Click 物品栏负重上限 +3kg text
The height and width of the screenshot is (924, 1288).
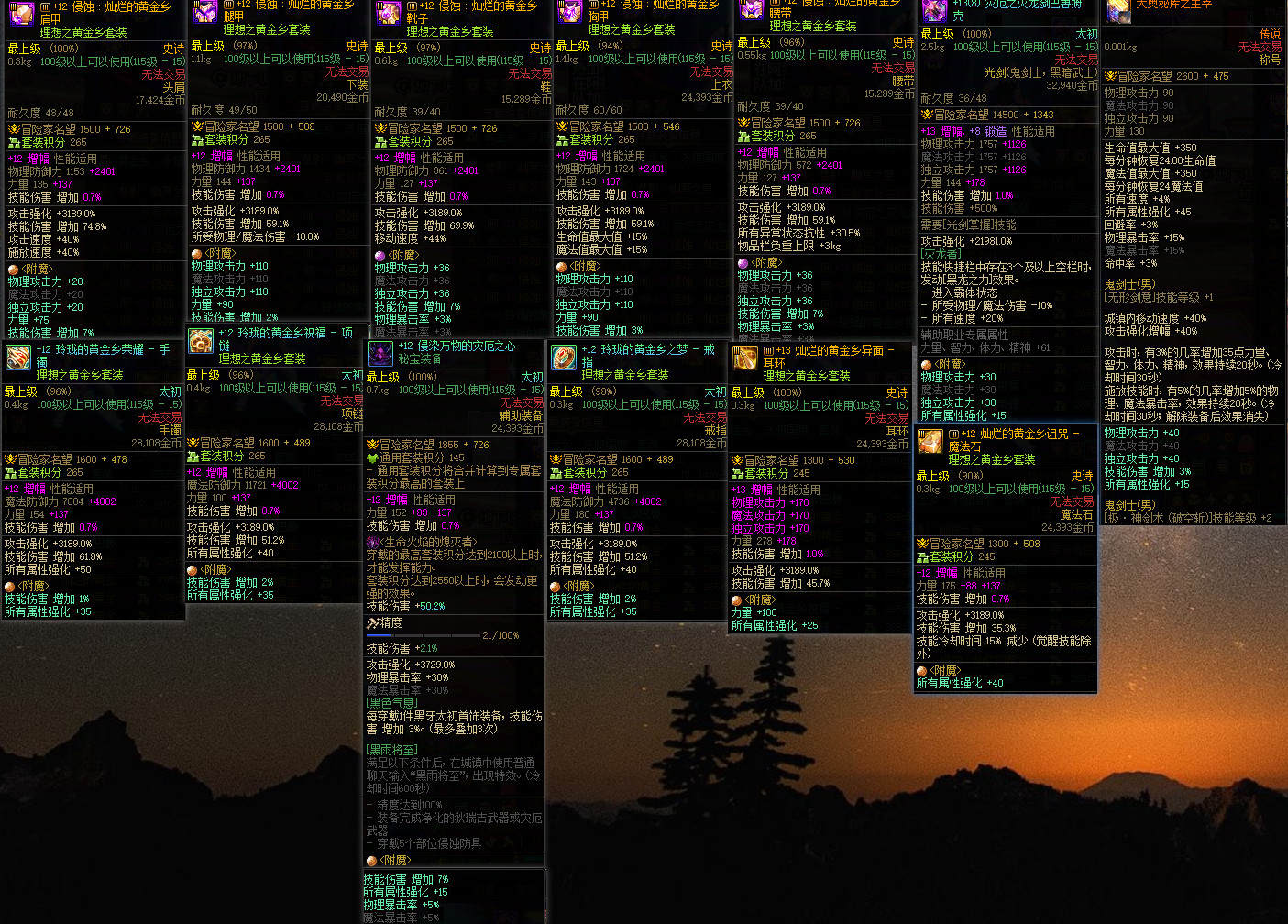click(789, 246)
